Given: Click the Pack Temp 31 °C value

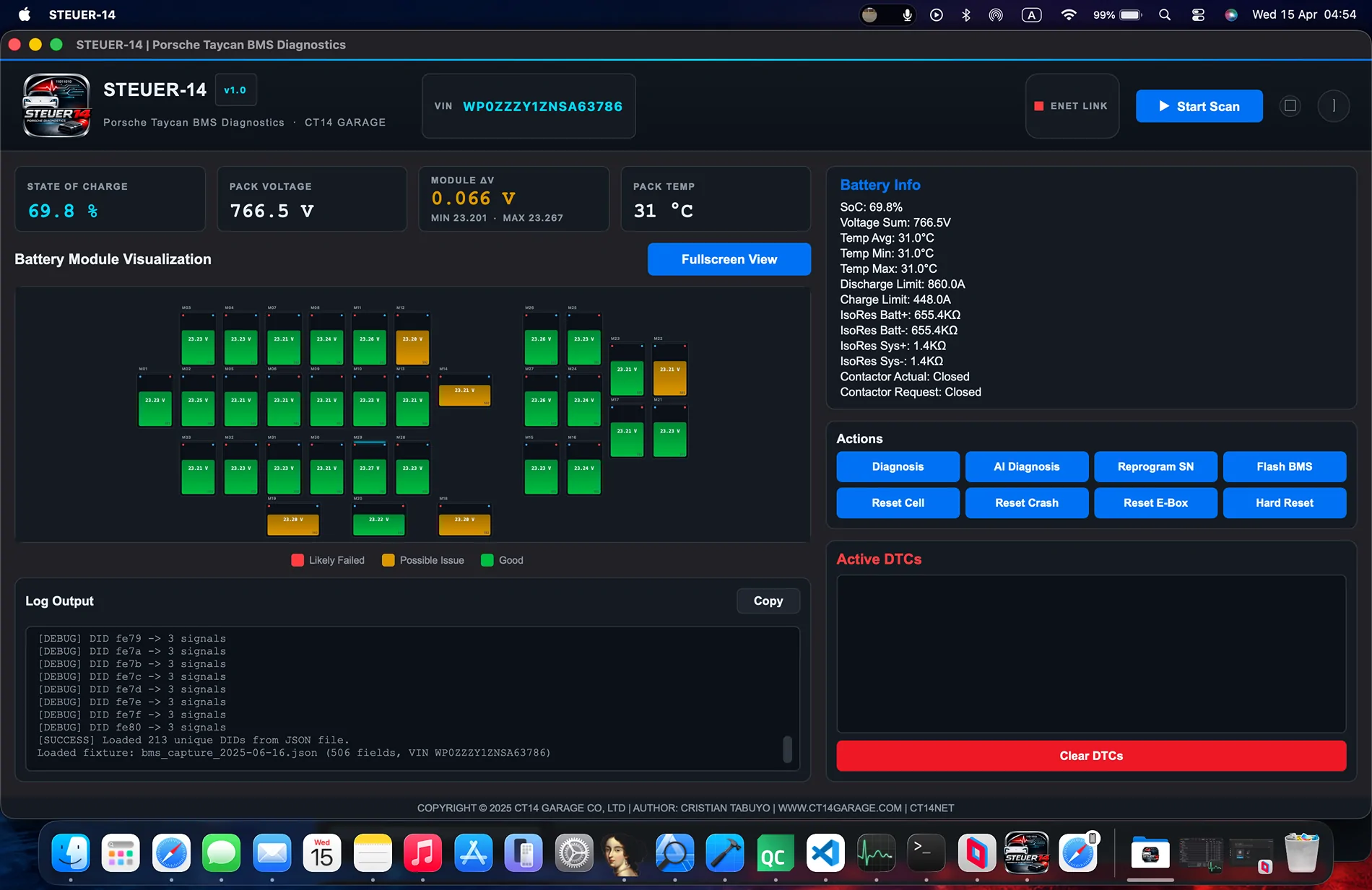Looking at the screenshot, I should [x=663, y=211].
